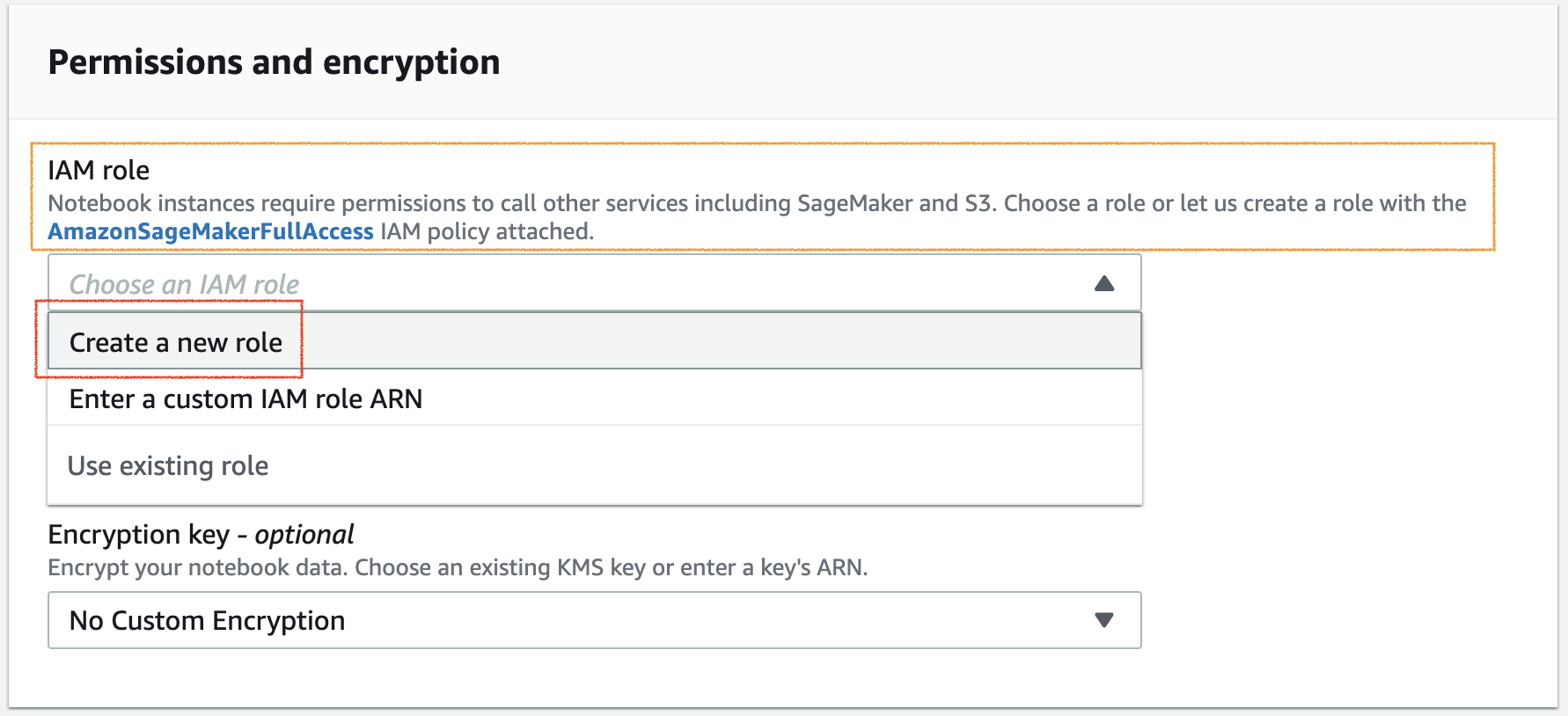Viewport: 1568px width, 716px height.
Task: Select the highlighted Create a new role entry
Action: [175, 342]
